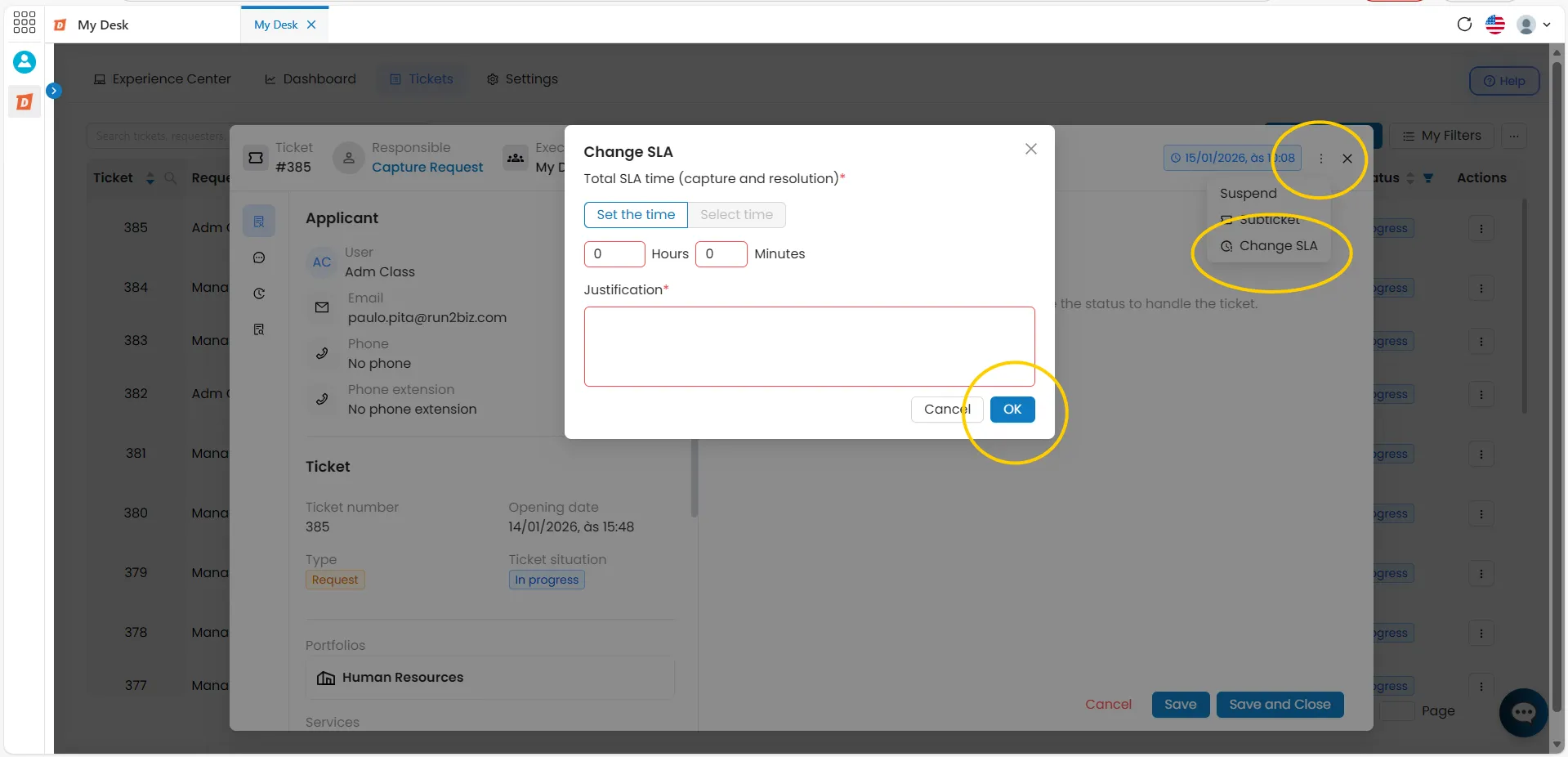Search within the Ticket column
The height and width of the screenshot is (757, 1568).
(171, 178)
